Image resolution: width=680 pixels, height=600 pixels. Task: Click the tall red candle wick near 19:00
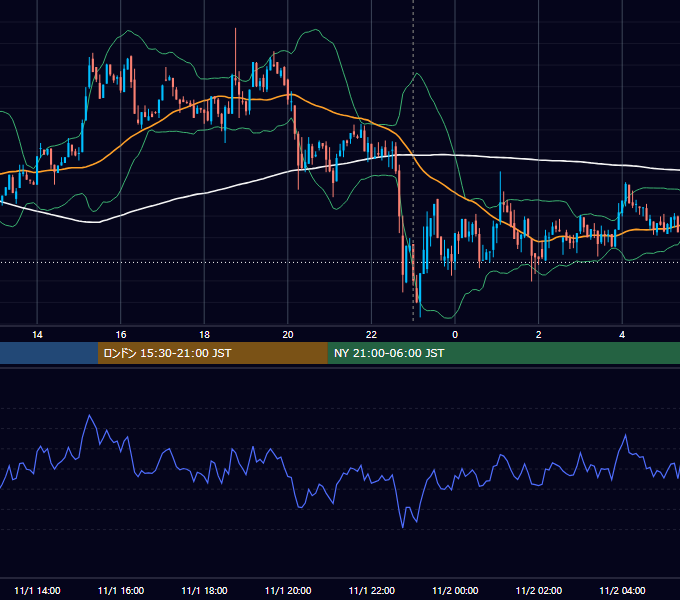235,52
